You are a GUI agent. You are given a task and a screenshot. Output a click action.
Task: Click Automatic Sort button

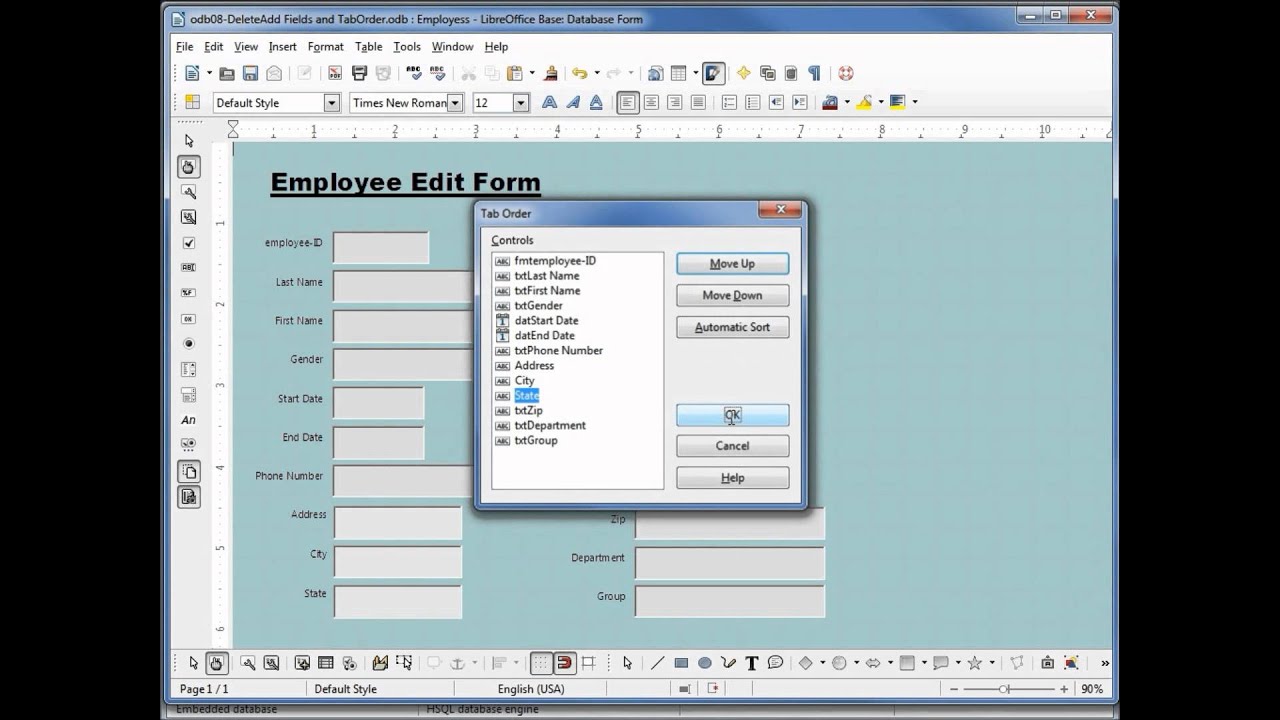(732, 327)
